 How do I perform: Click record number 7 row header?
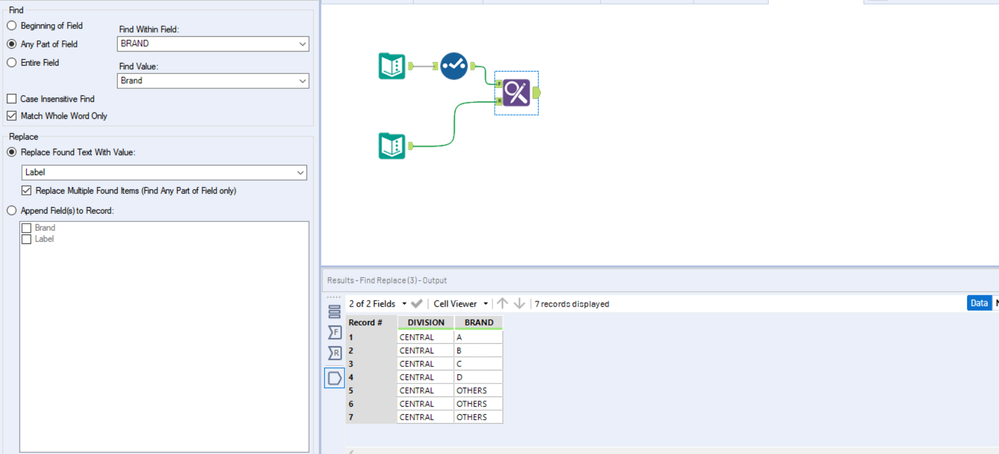click(x=371, y=417)
